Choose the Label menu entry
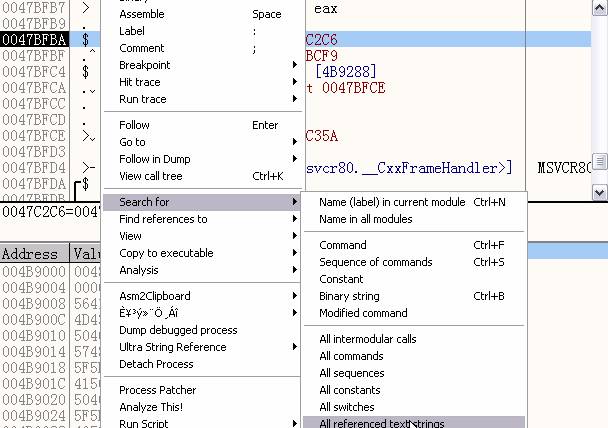 (x=202, y=31)
